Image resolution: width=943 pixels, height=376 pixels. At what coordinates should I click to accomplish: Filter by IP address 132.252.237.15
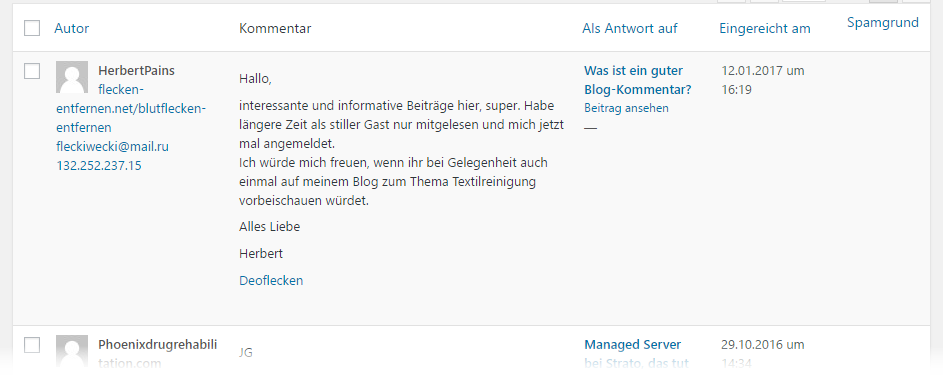click(99, 165)
